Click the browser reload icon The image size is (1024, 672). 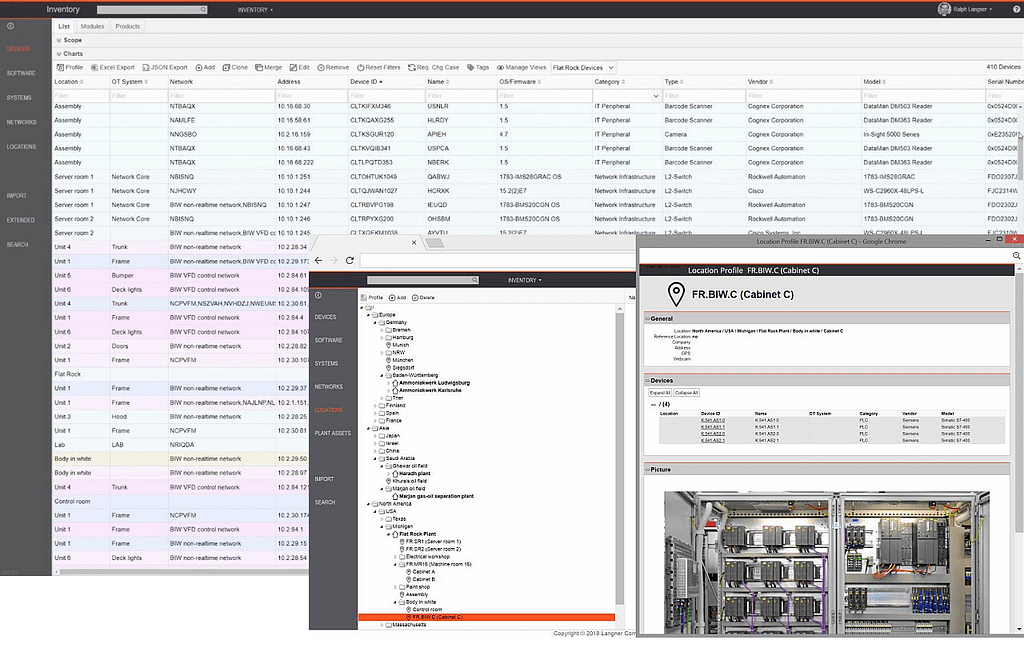(x=350, y=260)
